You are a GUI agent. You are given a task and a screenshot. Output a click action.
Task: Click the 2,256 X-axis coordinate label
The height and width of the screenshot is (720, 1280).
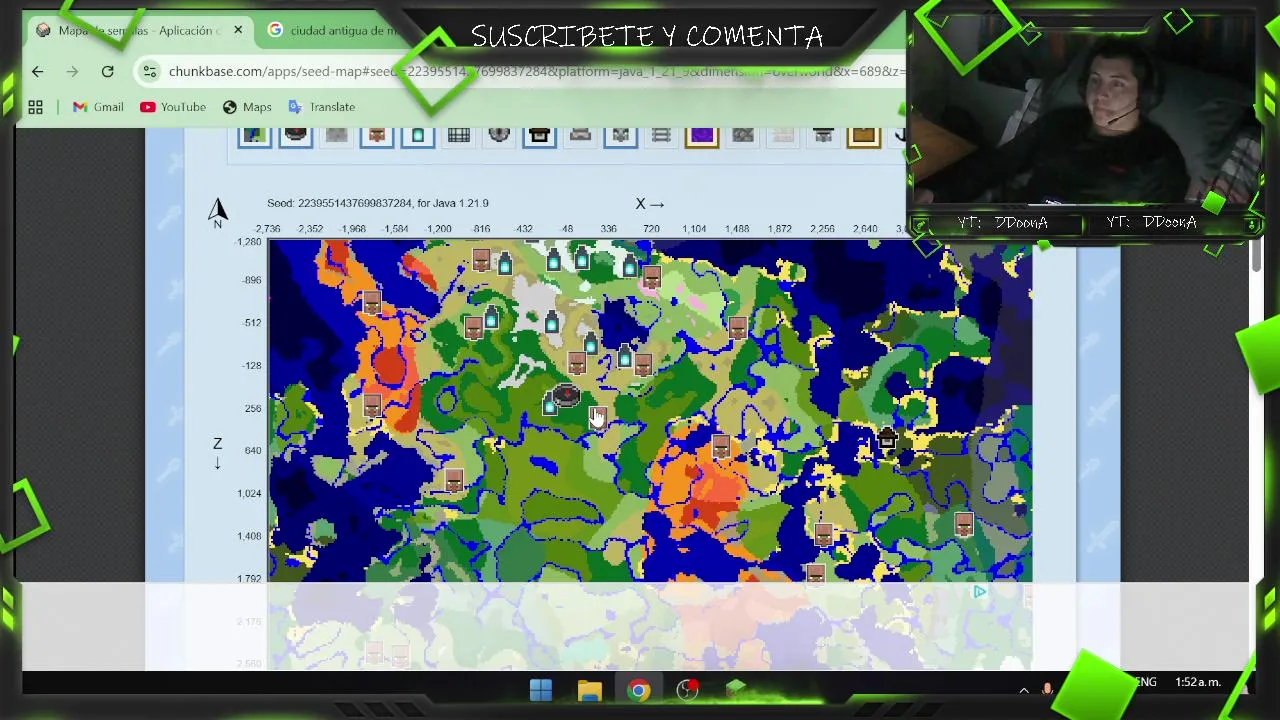[x=822, y=229]
